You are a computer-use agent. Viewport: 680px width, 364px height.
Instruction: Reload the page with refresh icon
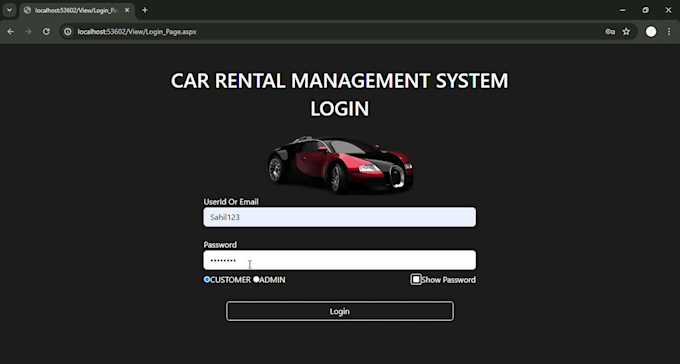(46, 32)
